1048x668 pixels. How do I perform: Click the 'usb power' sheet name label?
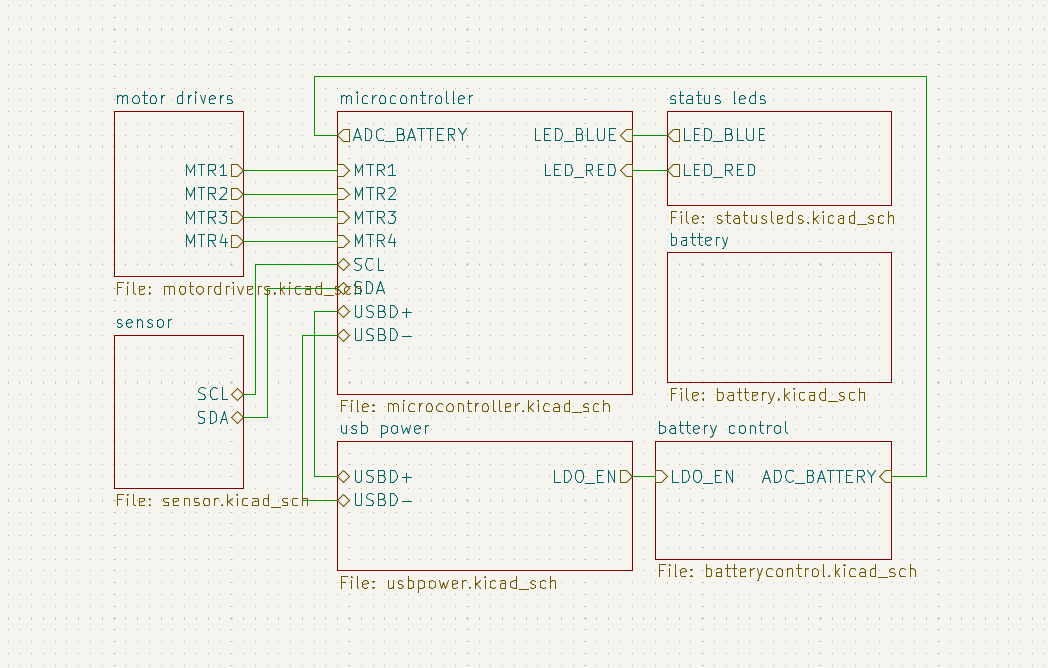(384, 429)
